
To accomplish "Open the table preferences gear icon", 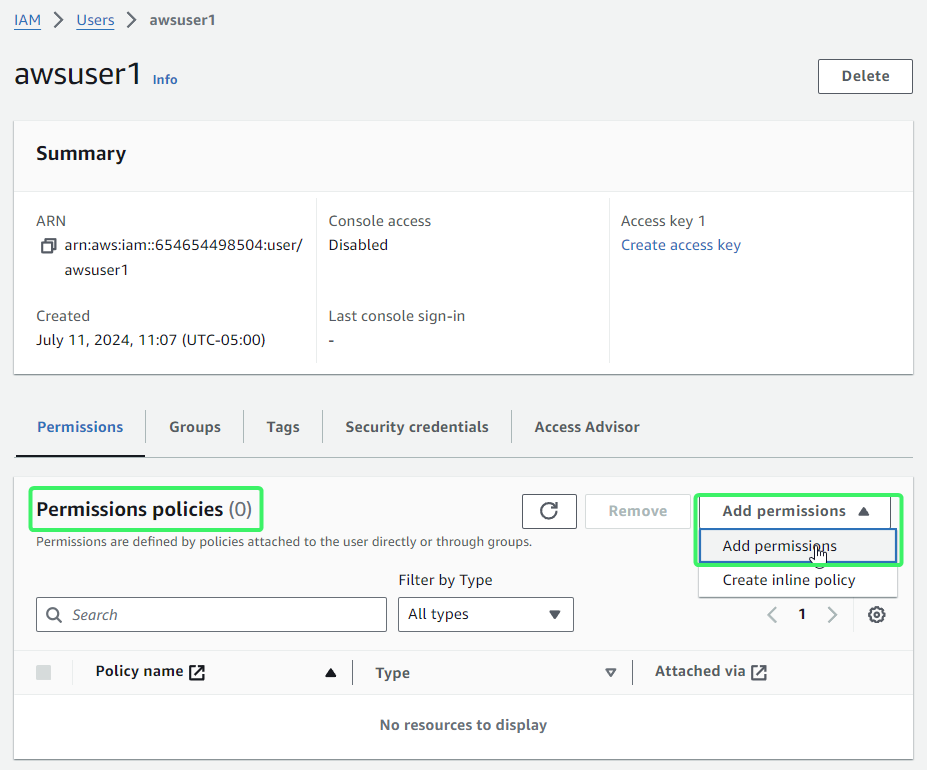I will tap(876, 614).
